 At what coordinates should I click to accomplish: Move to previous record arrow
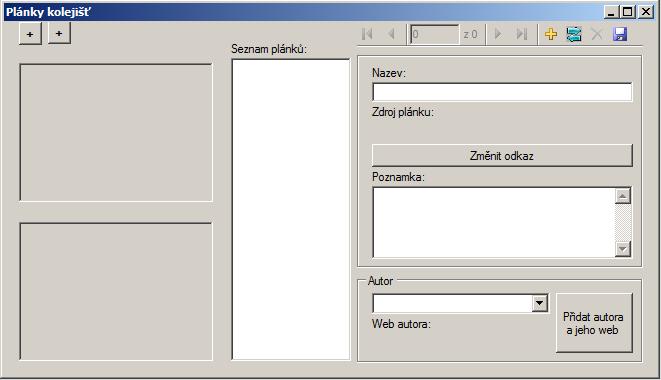click(x=391, y=34)
